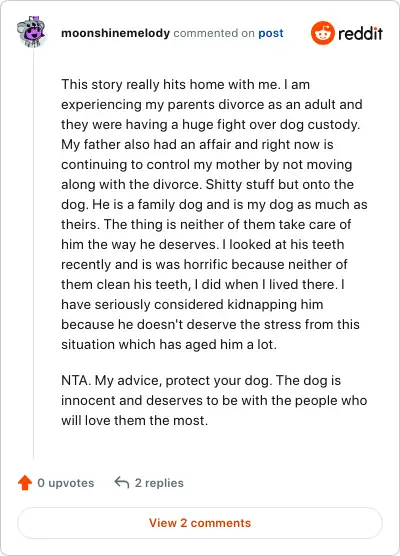Click the reply arrow icon
This screenshot has height=556, width=400.
[x=122, y=483]
